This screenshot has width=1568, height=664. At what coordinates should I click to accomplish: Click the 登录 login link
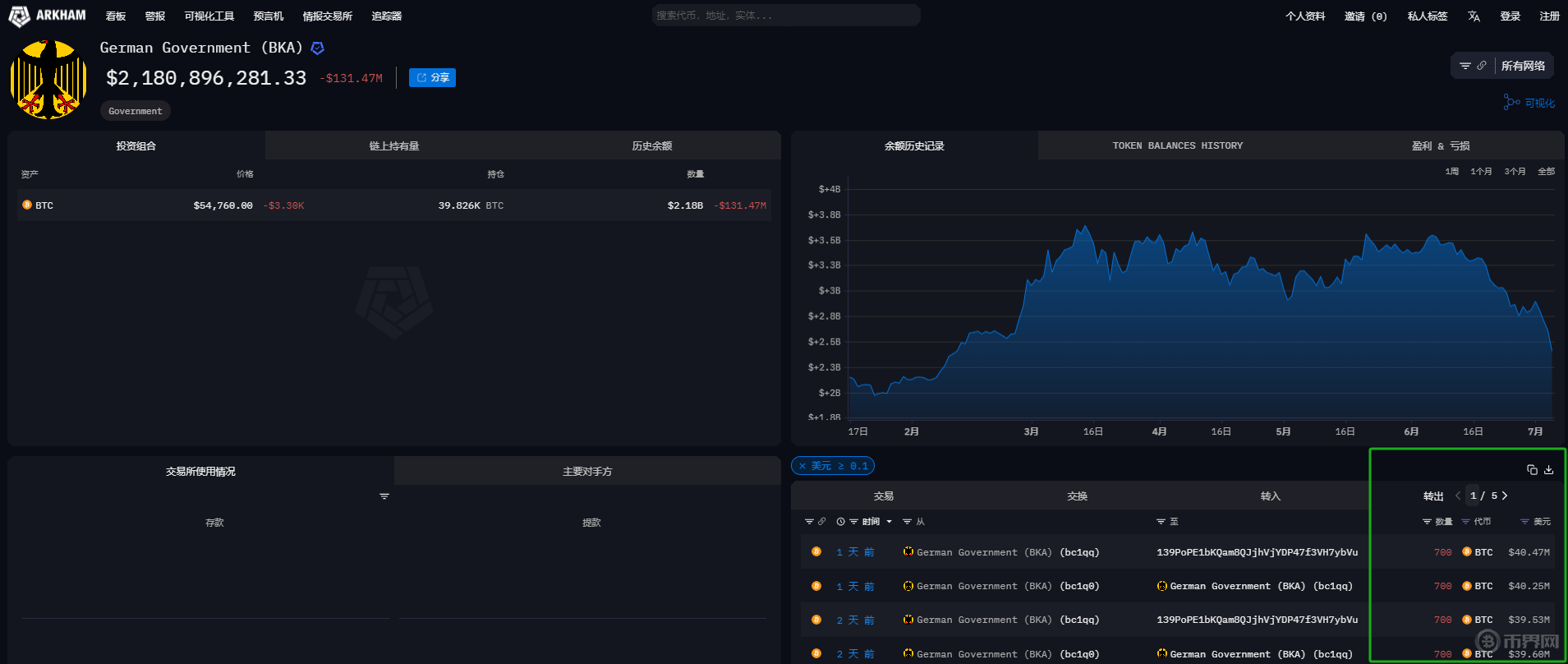click(1510, 16)
